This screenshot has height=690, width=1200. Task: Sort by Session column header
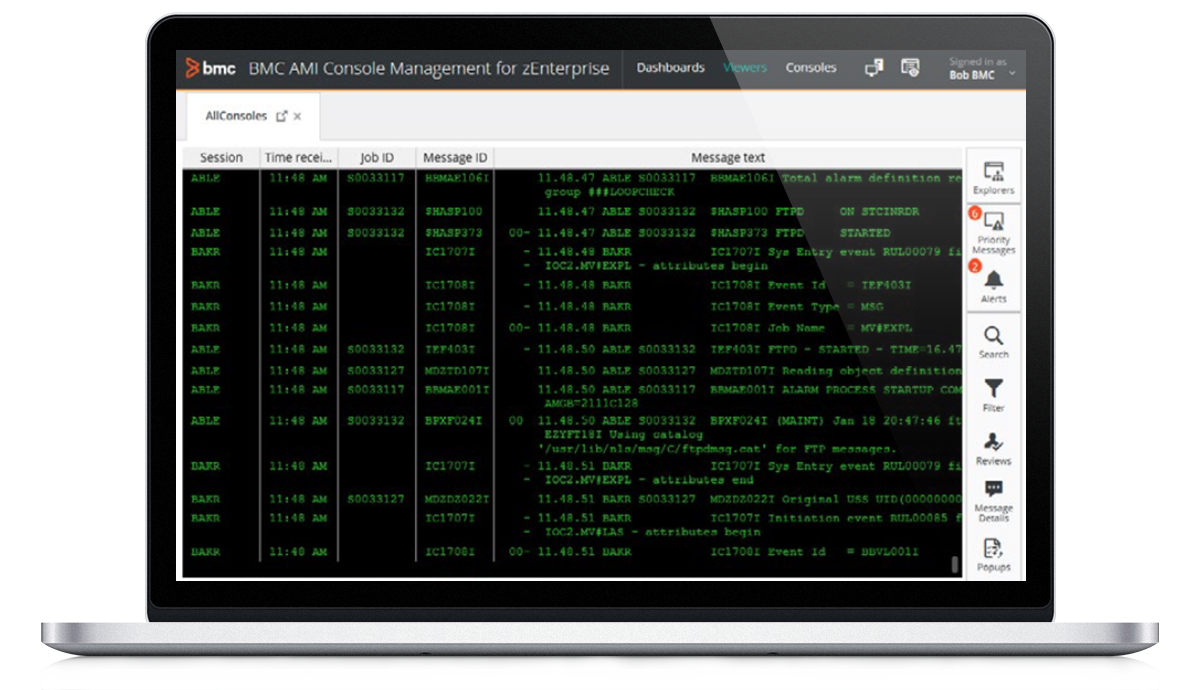[221, 158]
